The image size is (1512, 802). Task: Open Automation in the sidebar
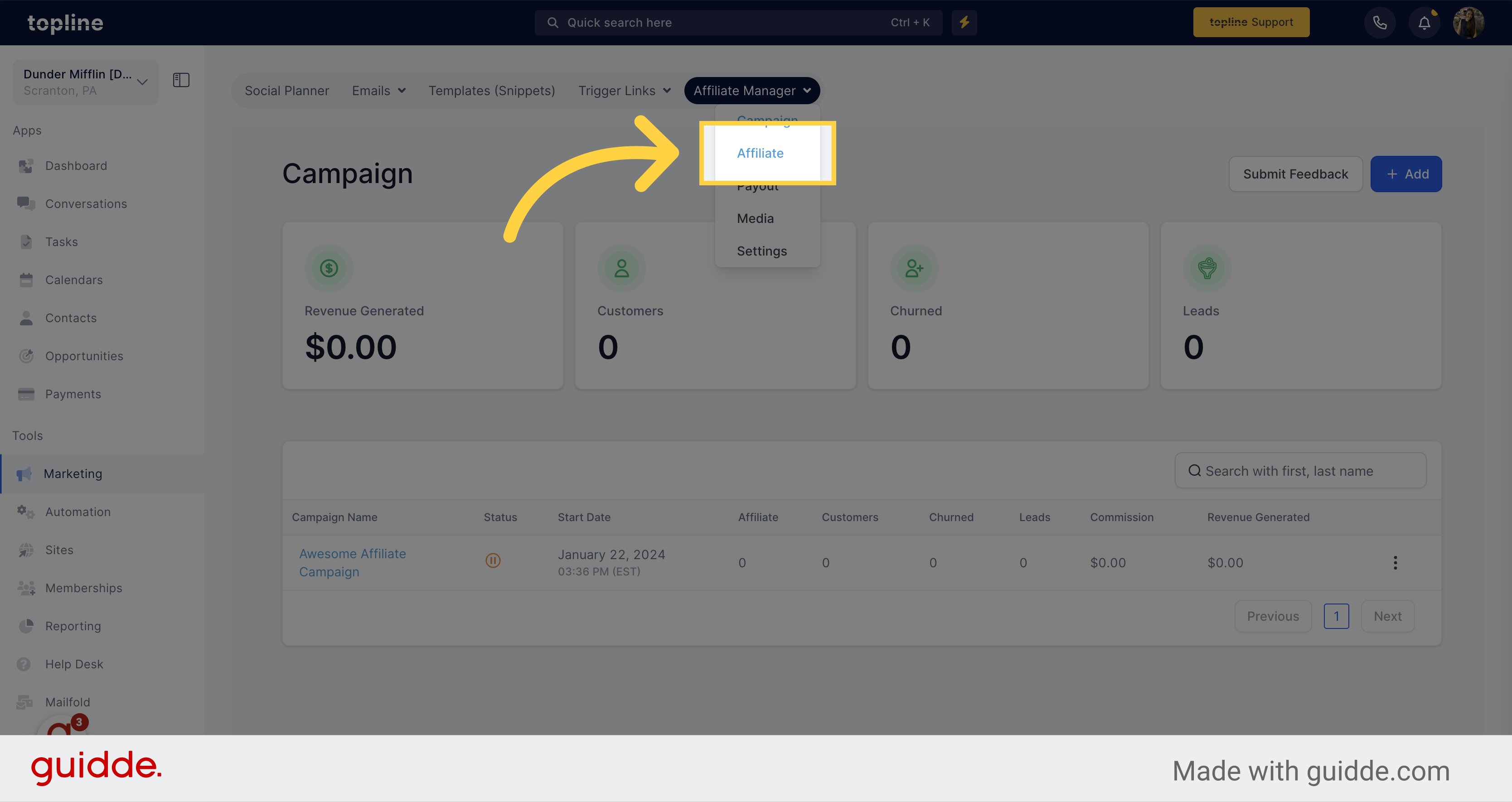point(78,512)
